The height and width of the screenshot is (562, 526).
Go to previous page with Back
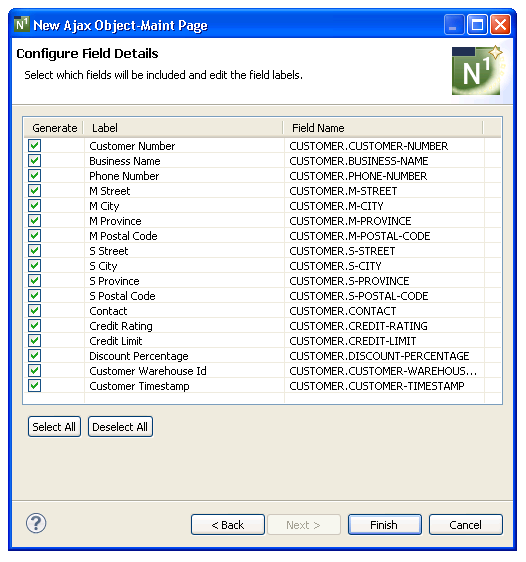click(x=228, y=525)
